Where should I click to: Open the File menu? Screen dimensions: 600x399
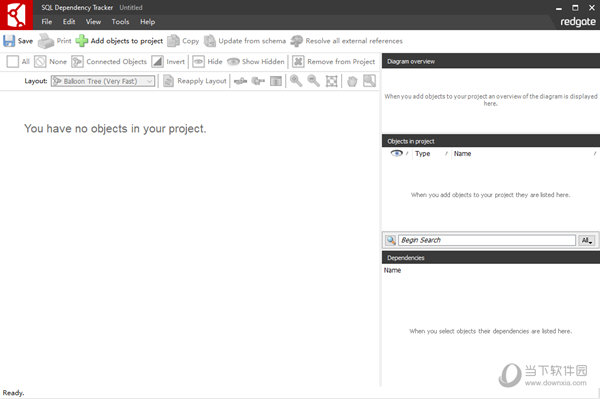(47, 22)
